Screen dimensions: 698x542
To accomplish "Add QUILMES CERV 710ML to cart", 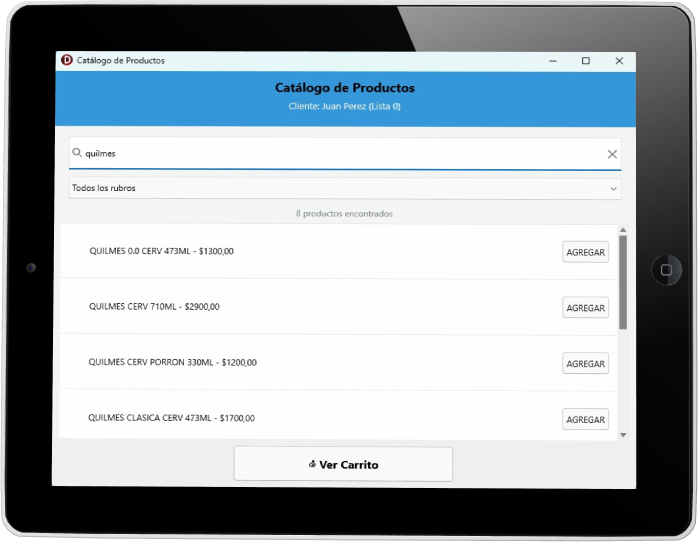I will (x=585, y=308).
